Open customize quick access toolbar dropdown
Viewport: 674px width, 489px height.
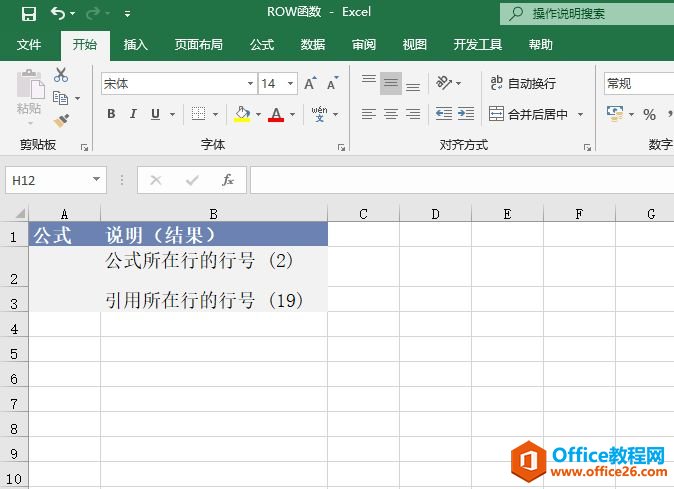(x=127, y=14)
